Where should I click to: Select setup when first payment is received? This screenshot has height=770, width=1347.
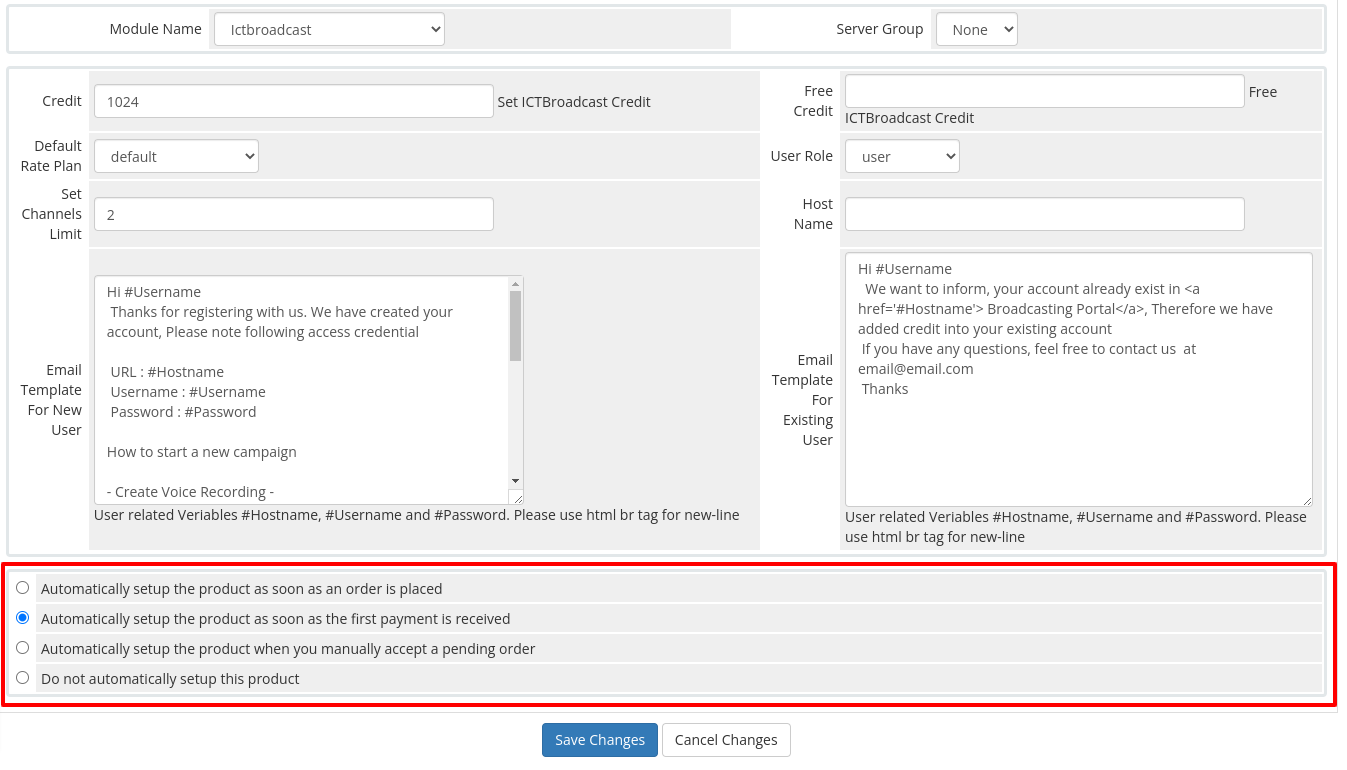(23, 618)
